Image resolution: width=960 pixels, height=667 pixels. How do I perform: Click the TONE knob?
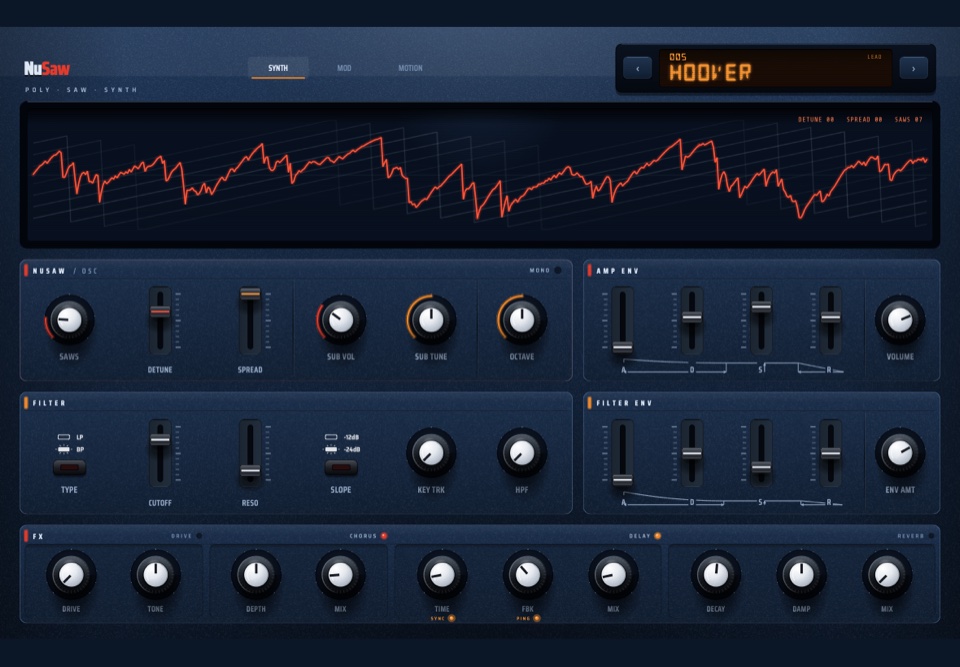tap(156, 575)
